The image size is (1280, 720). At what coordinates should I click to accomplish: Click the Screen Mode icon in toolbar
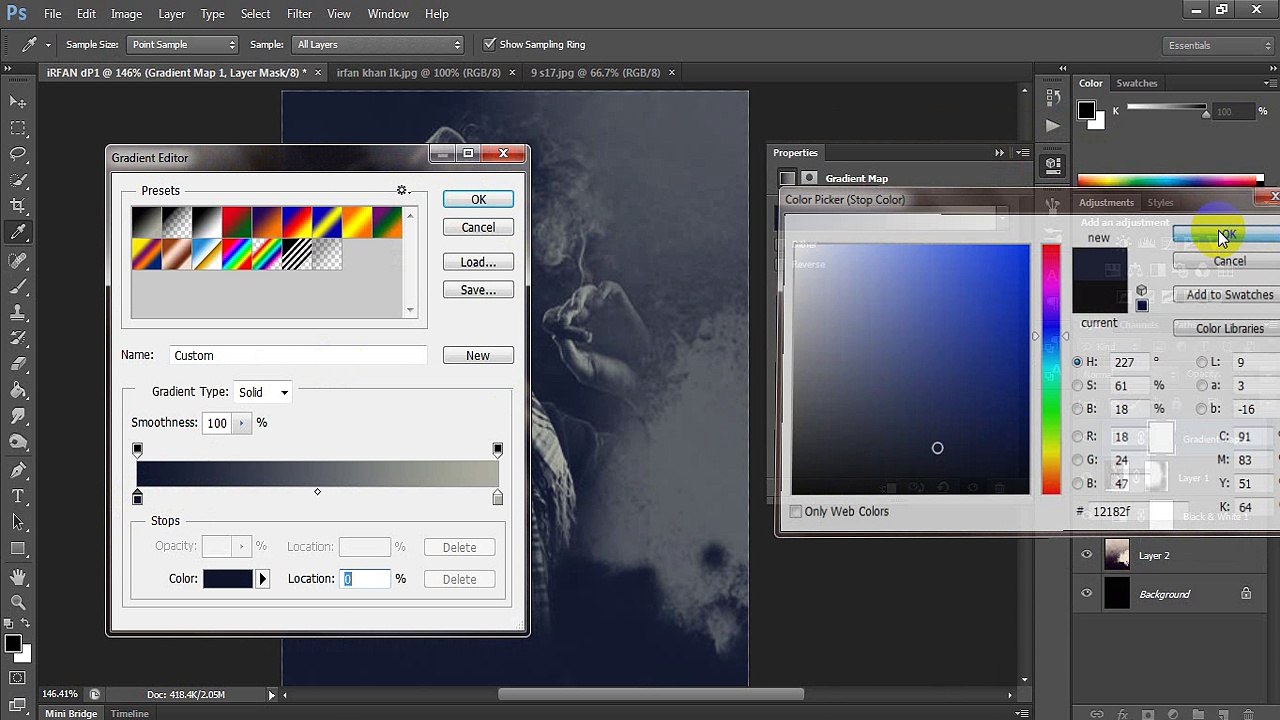(18, 703)
